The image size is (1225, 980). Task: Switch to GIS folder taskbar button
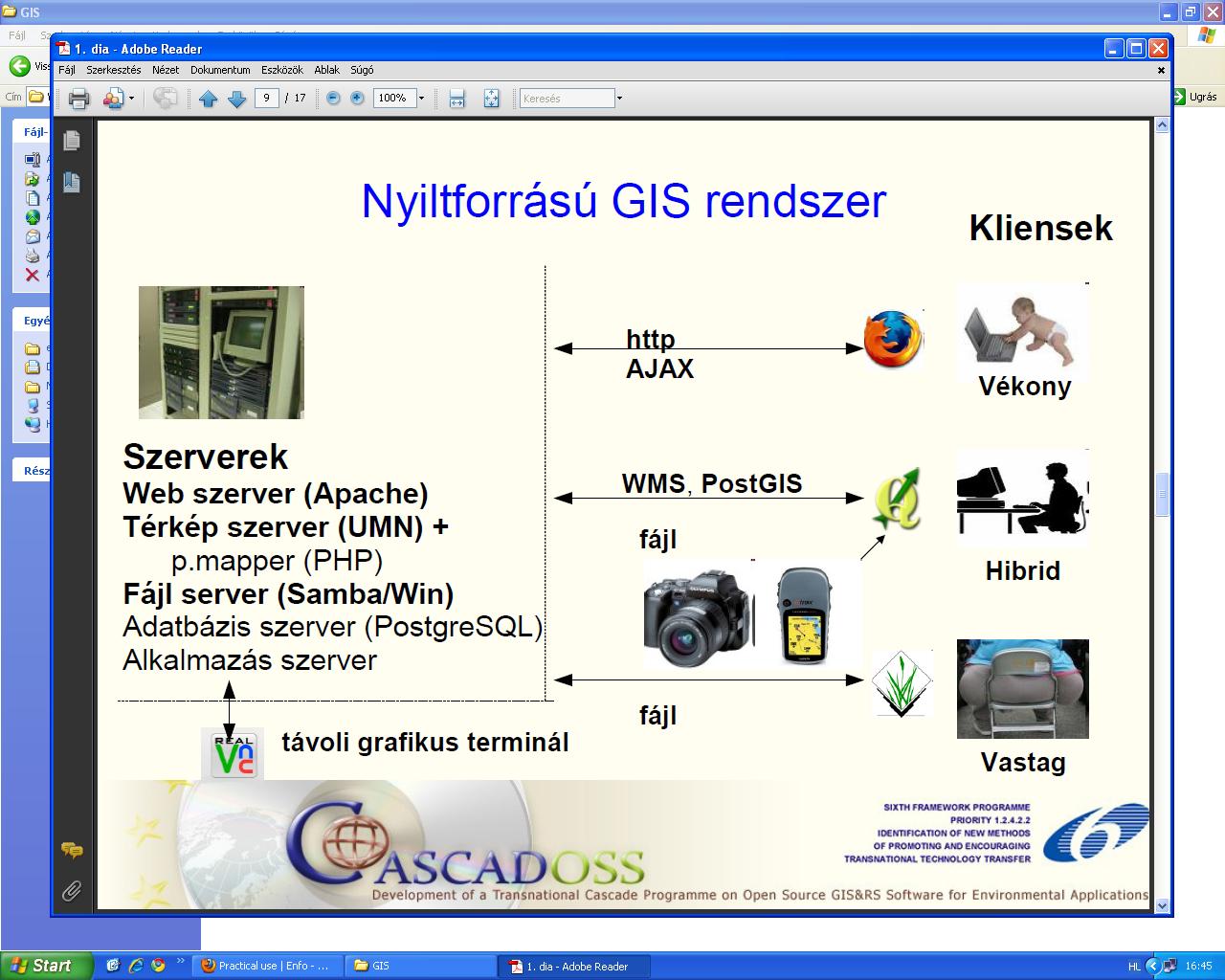click(x=421, y=966)
